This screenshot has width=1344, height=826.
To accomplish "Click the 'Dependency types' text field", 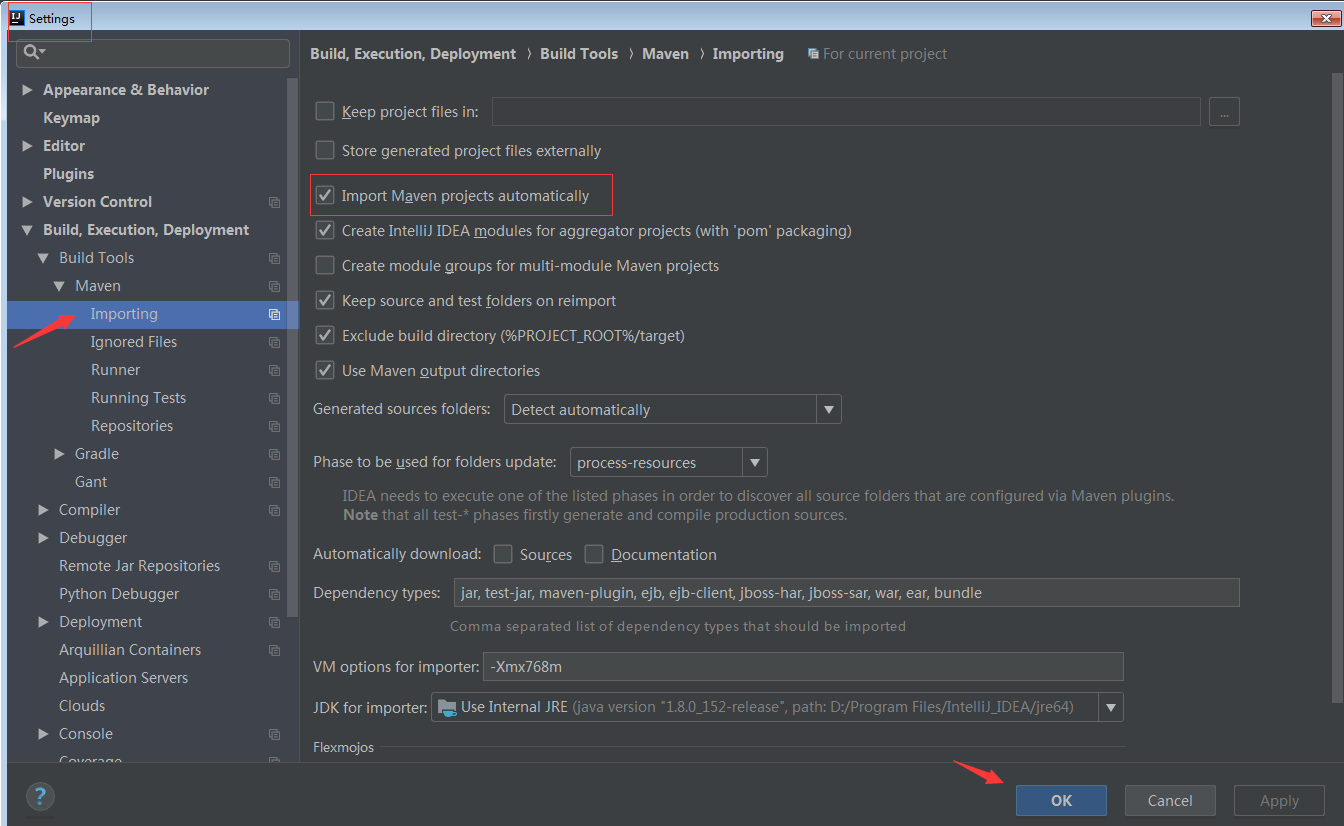I will [847, 592].
